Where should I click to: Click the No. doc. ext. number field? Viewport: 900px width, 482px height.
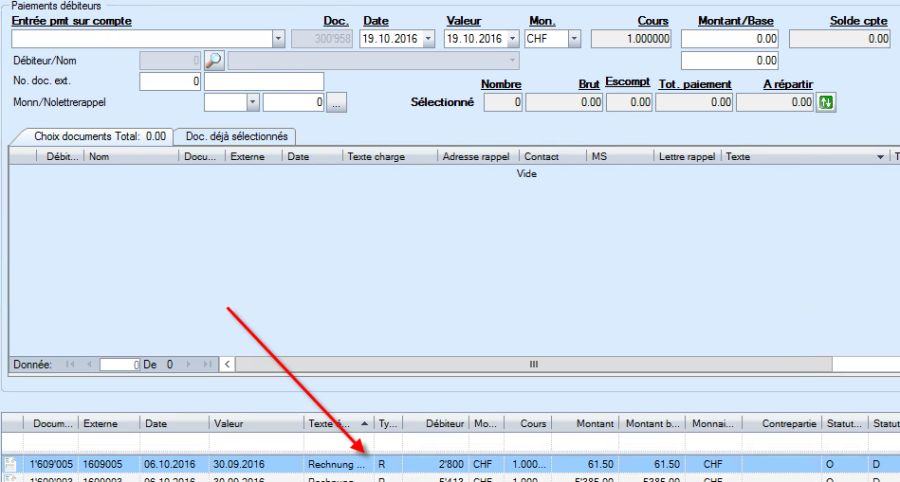coord(171,81)
